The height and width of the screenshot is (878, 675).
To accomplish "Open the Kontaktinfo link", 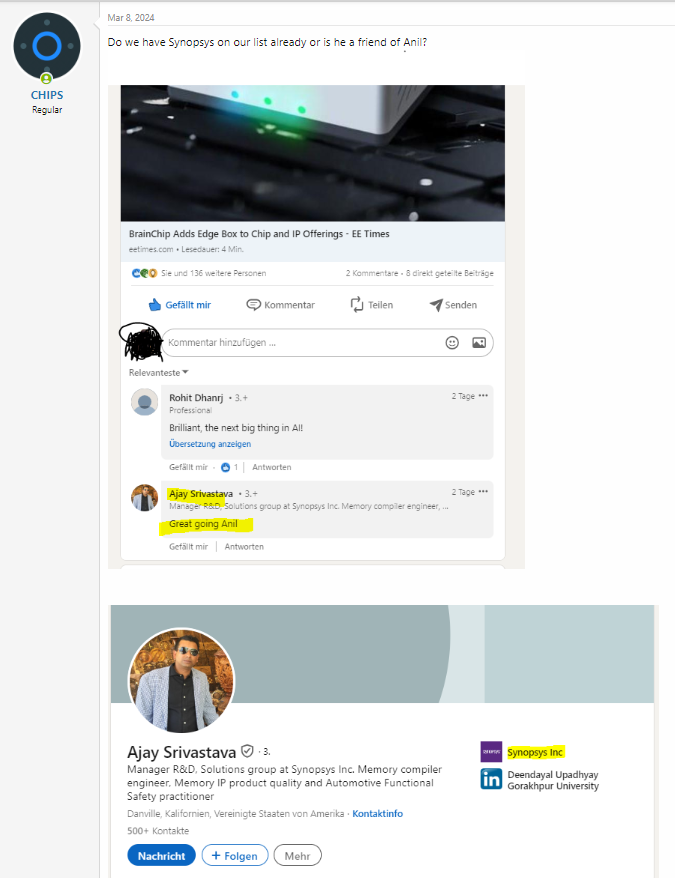I will [x=378, y=814].
